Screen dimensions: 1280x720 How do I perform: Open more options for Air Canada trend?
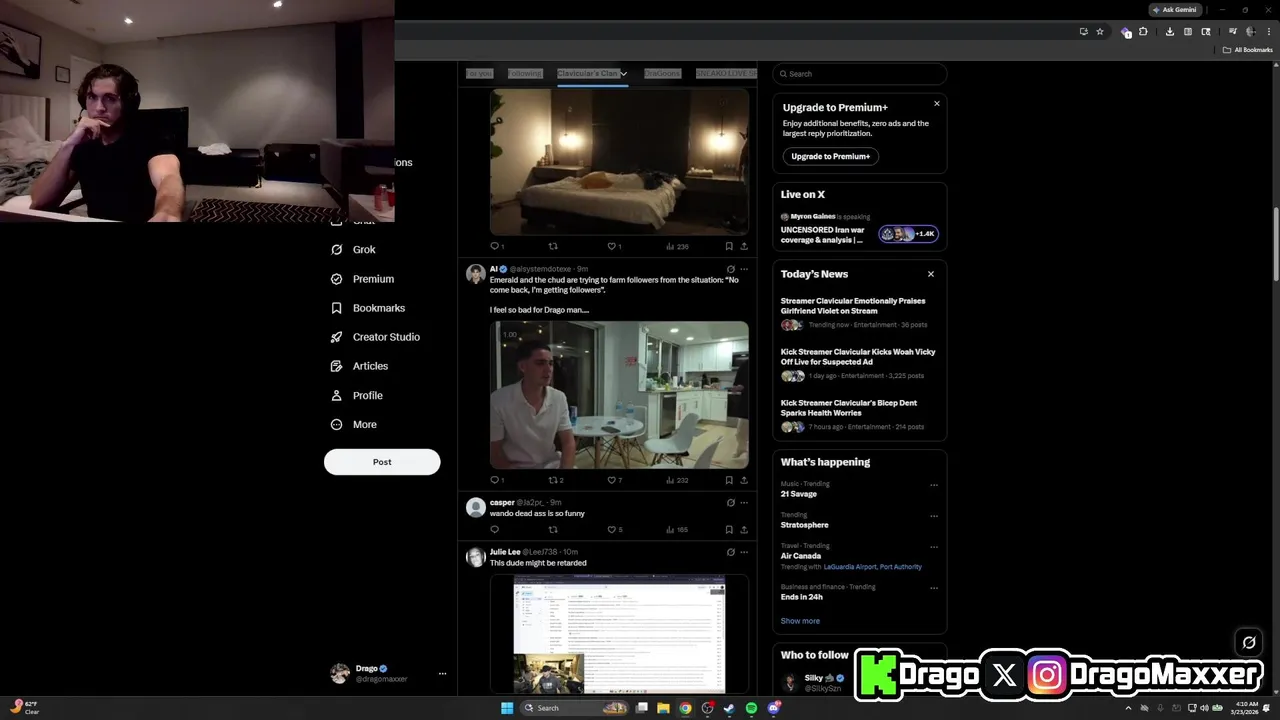(934, 547)
